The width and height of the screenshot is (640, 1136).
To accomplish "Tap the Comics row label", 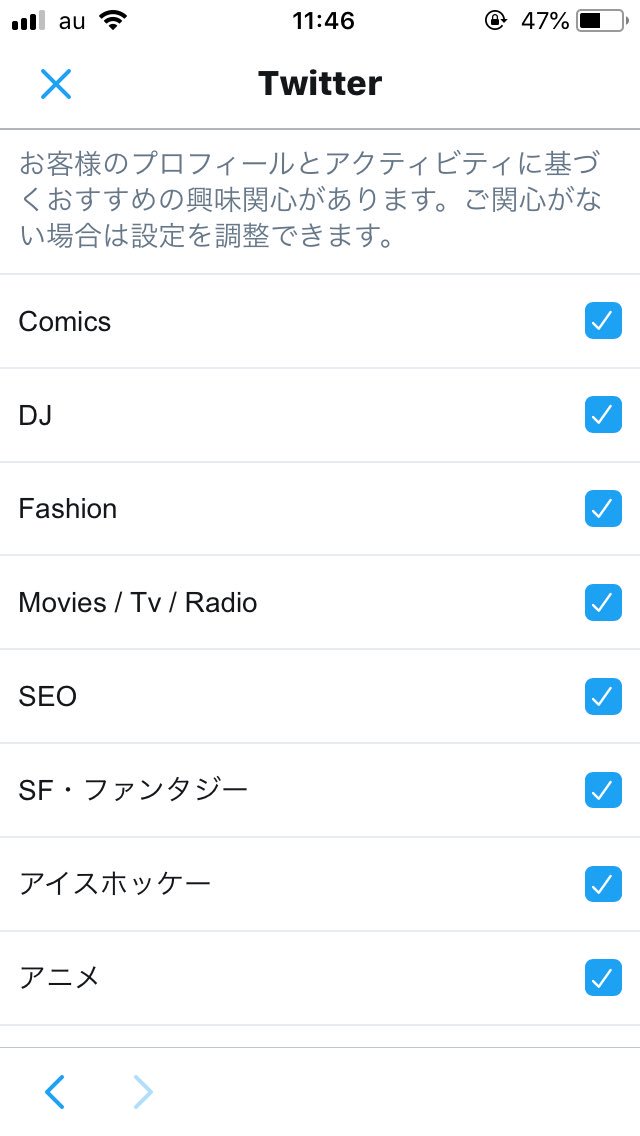I will pos(65,322).
